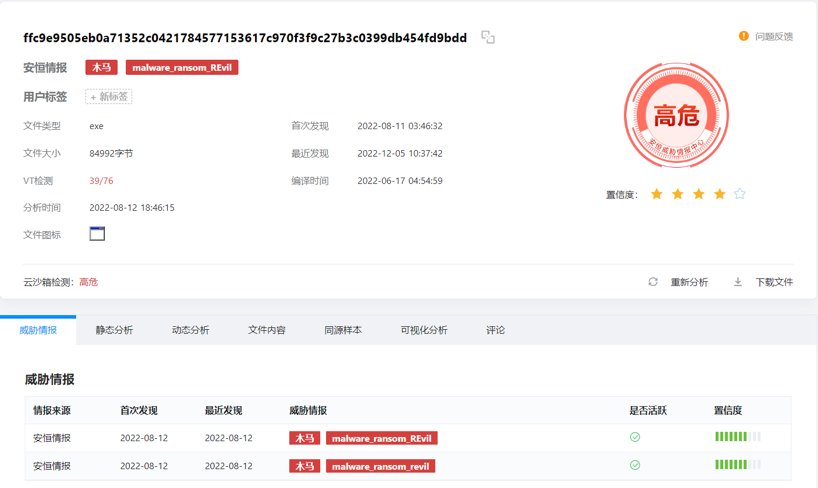Click the VT detection 39/76 link

[101, 181]
